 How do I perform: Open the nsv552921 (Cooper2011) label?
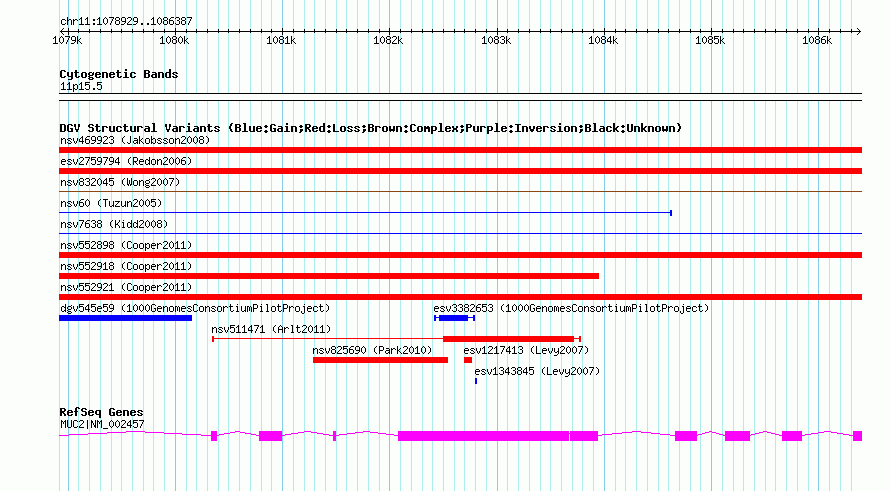pos(126,287)
